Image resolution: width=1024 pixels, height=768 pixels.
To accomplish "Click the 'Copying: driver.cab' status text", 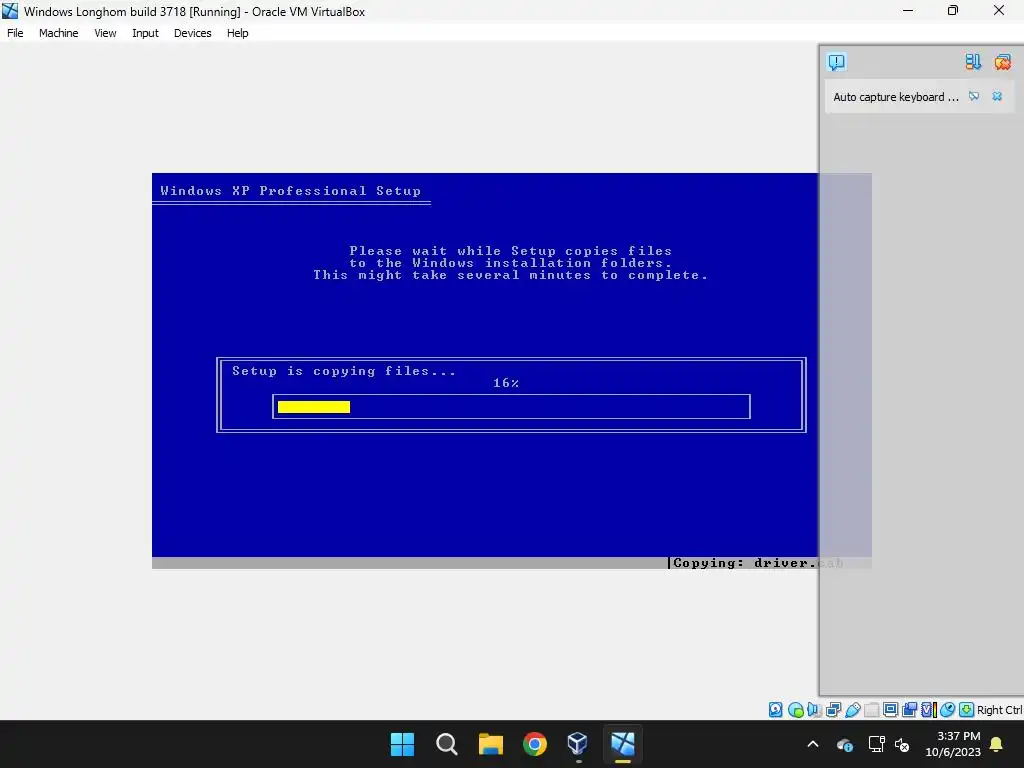I will [x=758, y=563].
